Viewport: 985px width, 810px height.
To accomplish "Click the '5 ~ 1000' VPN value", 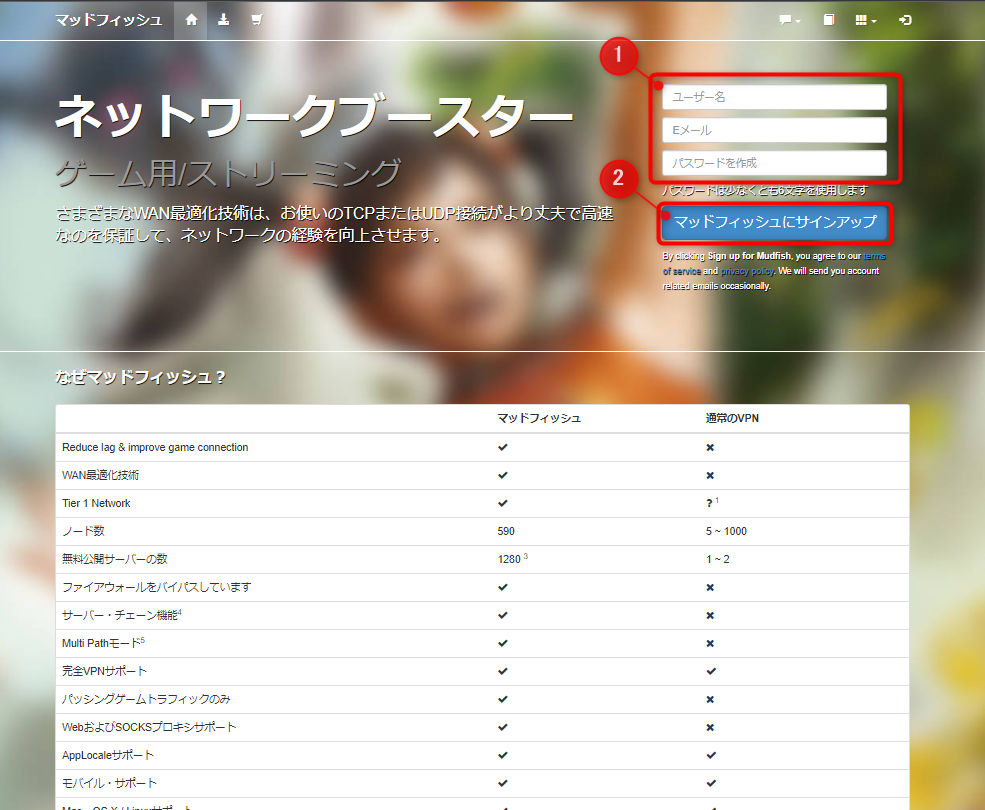I will click(x=726, y=531).
